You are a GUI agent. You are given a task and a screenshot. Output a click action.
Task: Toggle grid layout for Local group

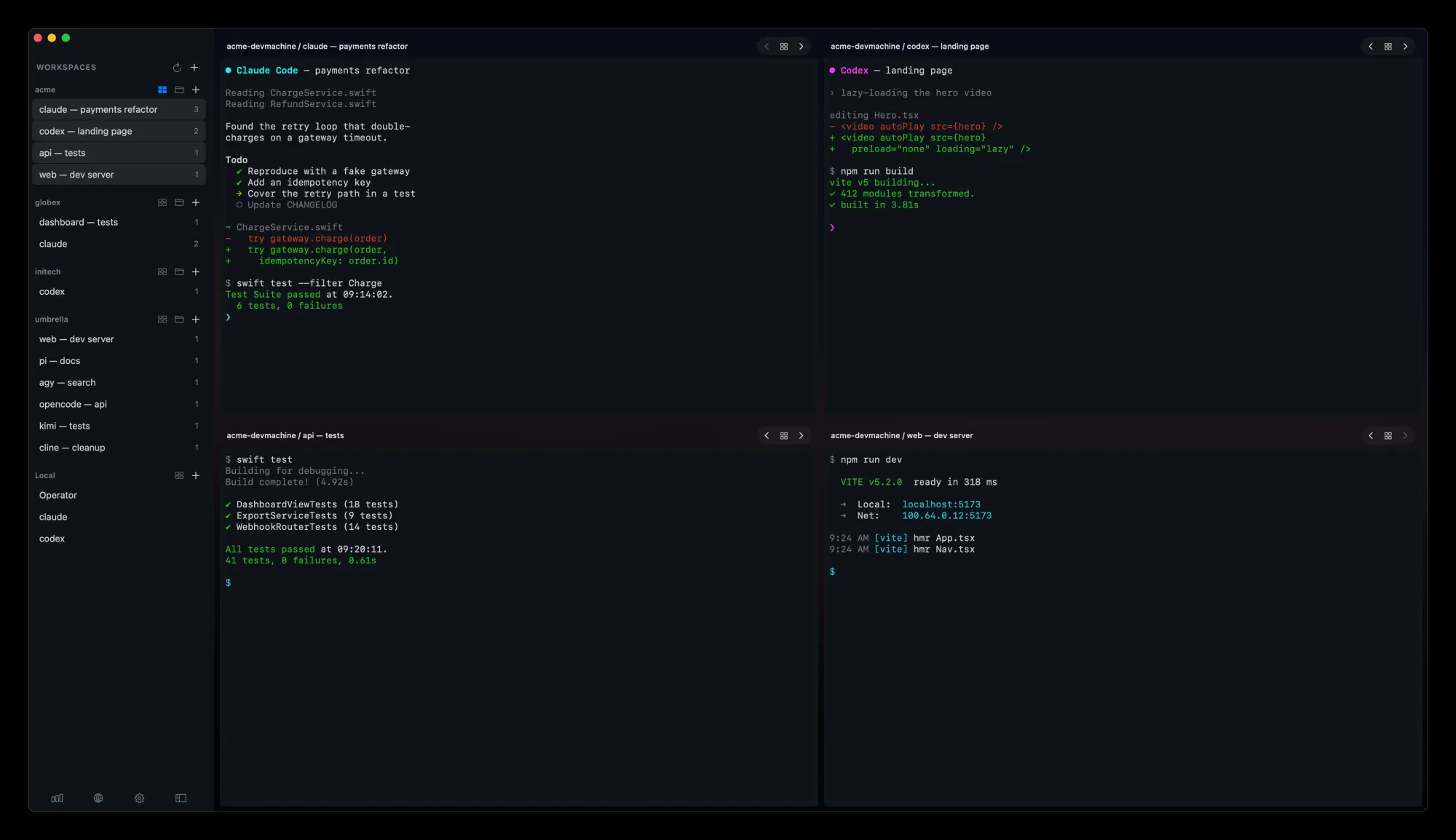click(179, 475)
